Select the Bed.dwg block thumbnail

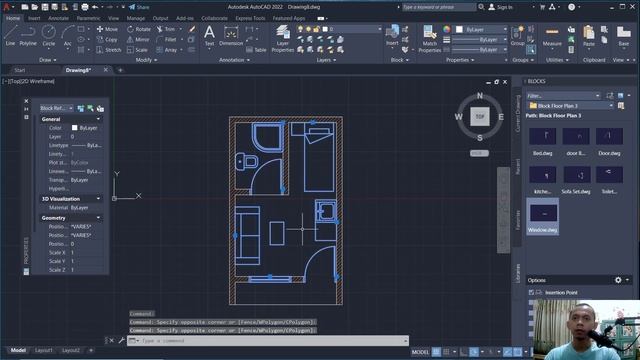click(x=542, y=136)
